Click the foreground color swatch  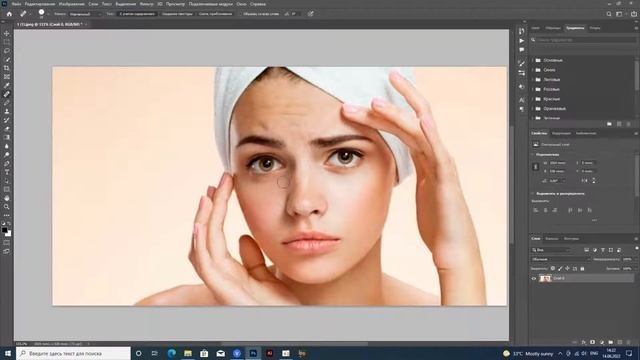[x=4, y=230]
